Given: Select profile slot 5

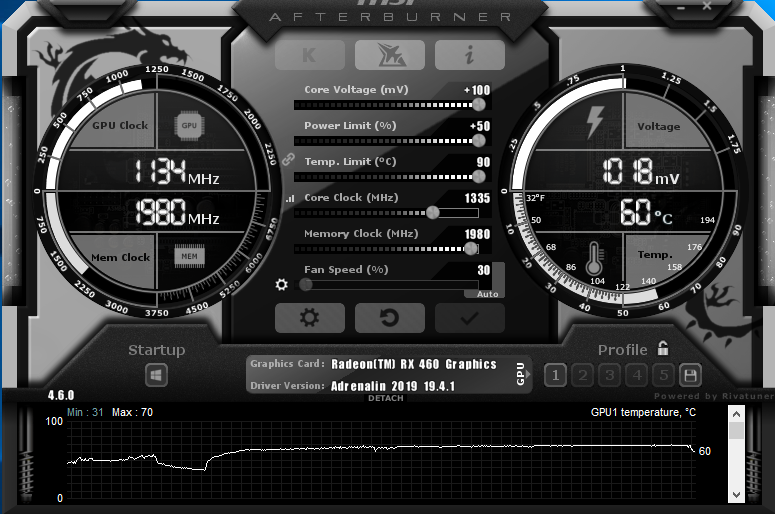Looking at the screenshot, I should (x=663, y=376).
